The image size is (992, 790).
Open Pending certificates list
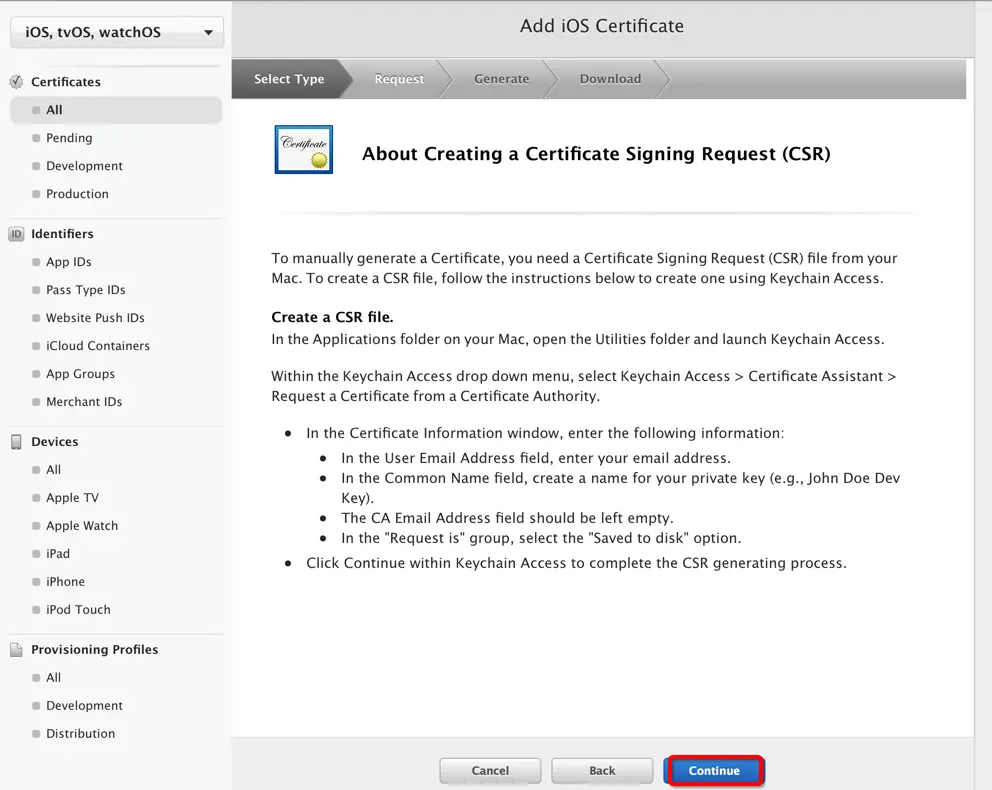coord(69,138)
